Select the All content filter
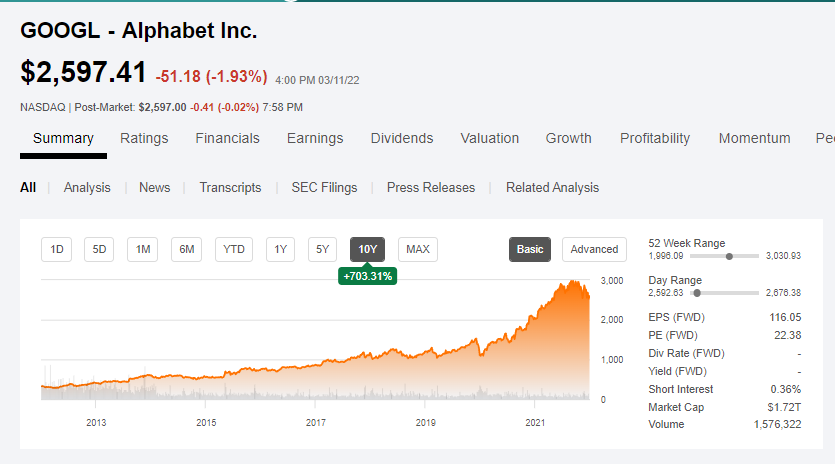Screen dimensions: 835x464 [x=28, y=188]
